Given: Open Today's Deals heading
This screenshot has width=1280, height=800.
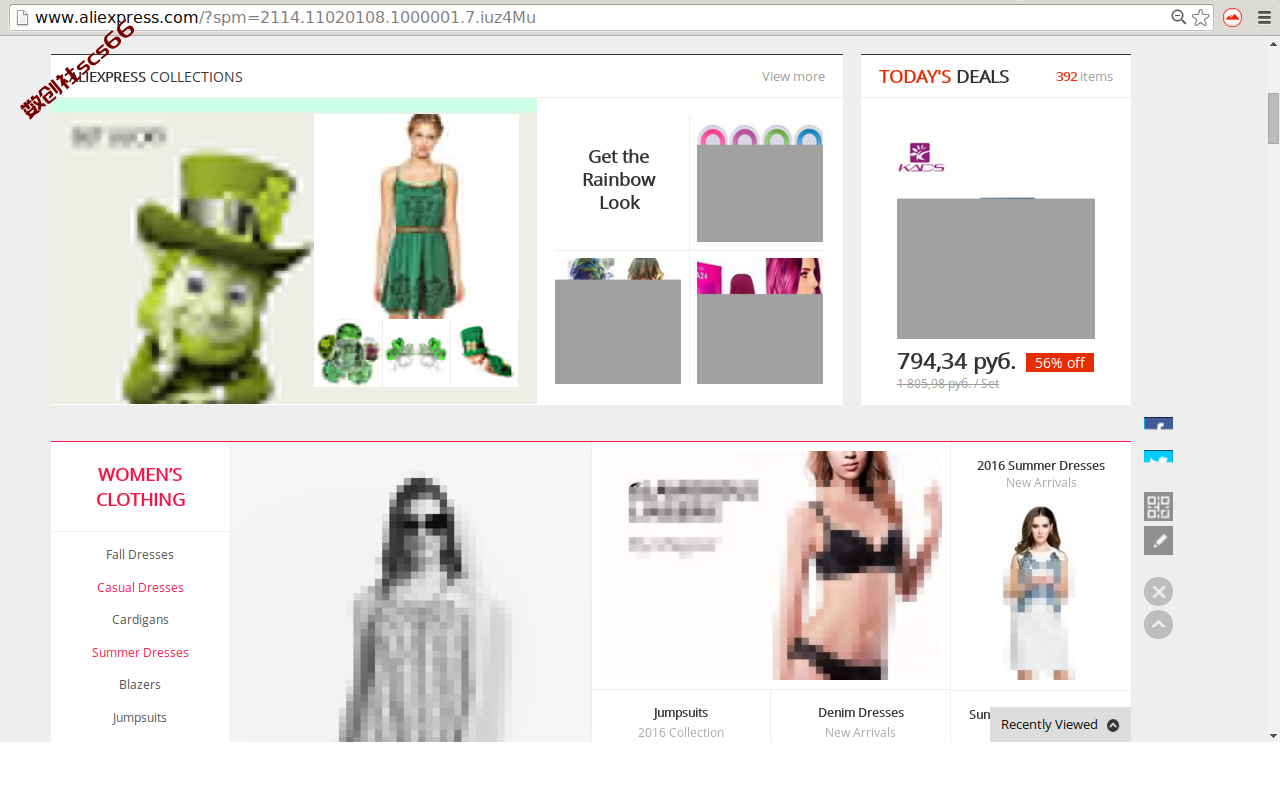Looking at the screenshot, I should pyautogui.click(x=944, y=77).
